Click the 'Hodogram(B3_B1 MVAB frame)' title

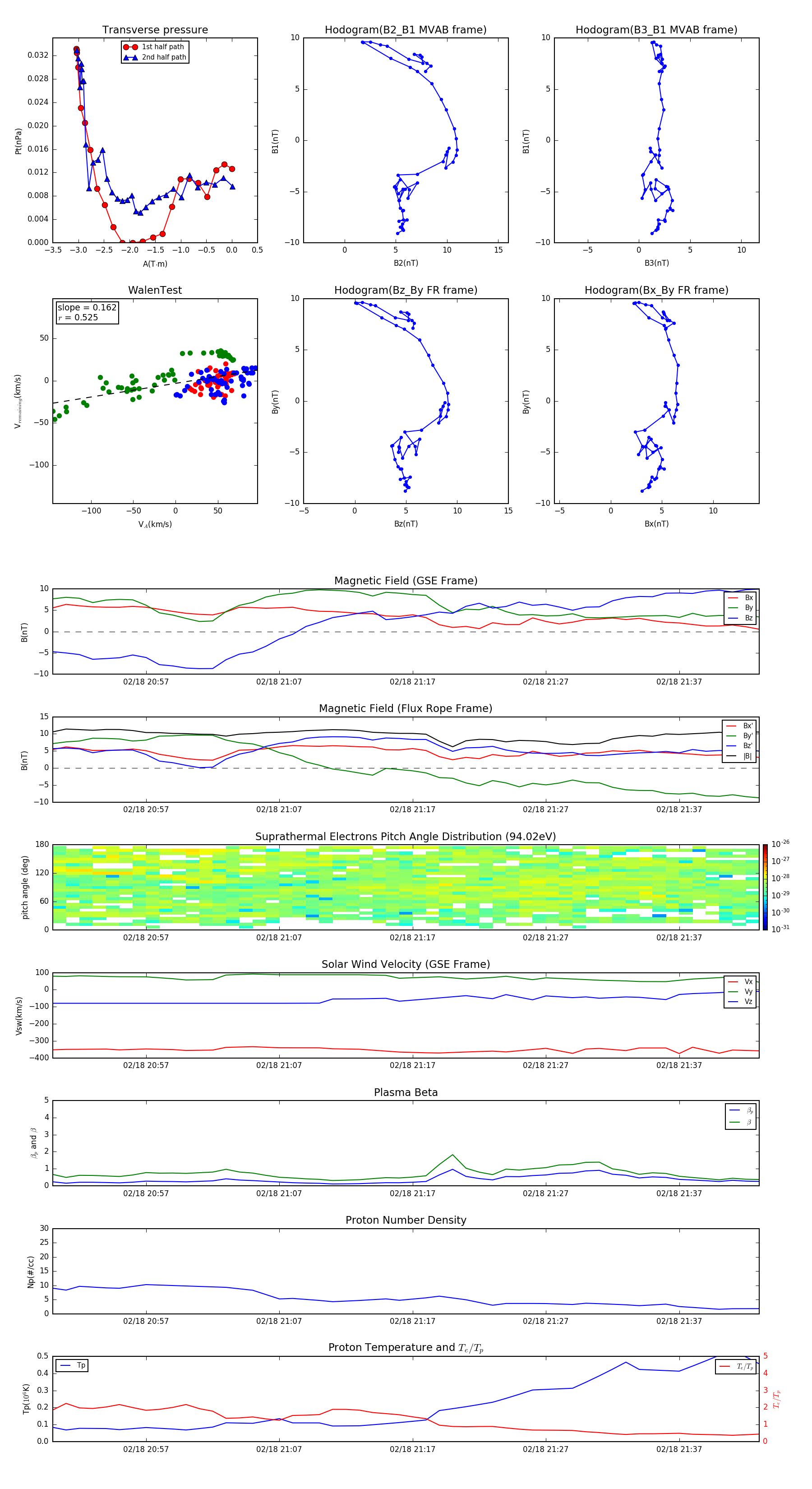(656, 29)
